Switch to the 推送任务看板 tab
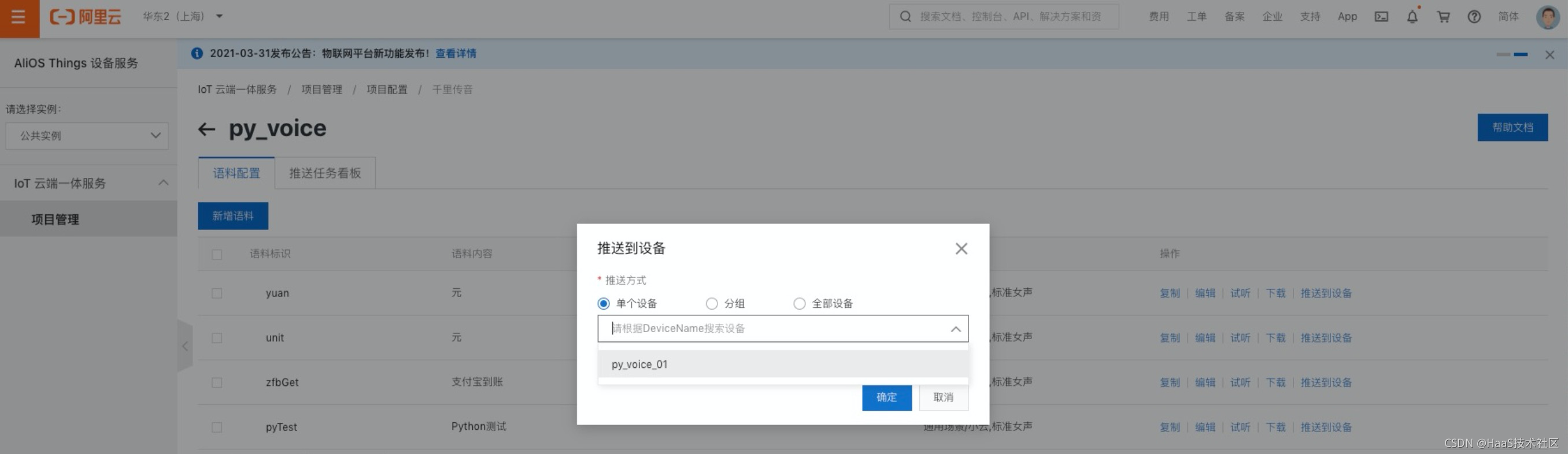This screenshot has width=1568, height=454. pyautogui.click(x=325, y=173)
